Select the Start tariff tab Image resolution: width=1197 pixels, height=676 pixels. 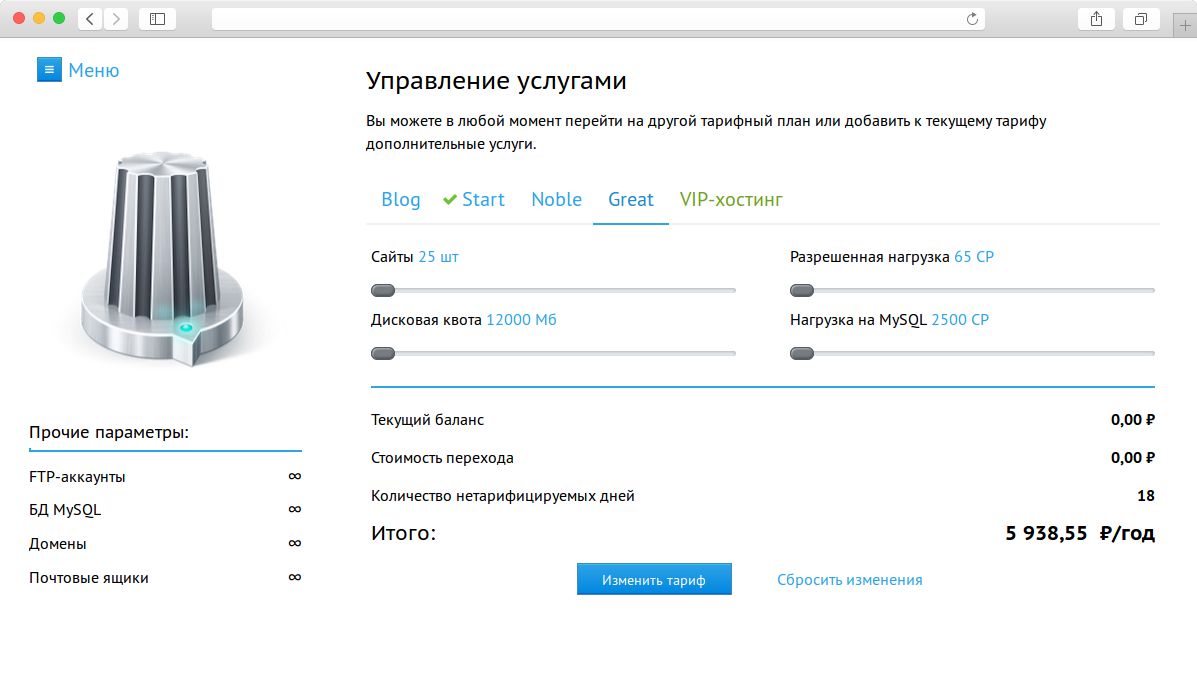click(x=474, y=199)
